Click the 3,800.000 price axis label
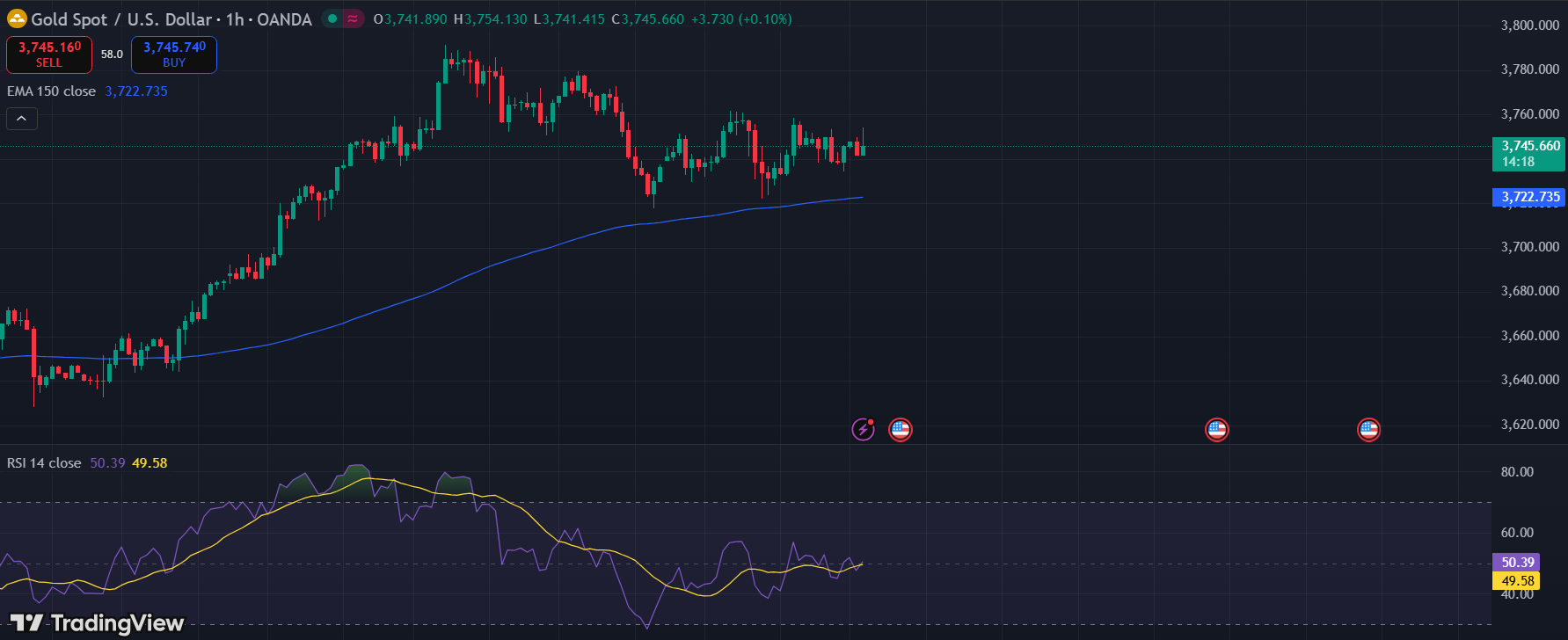The height and width of the screenshot is (640, 1568). (x=1530, y=25)
